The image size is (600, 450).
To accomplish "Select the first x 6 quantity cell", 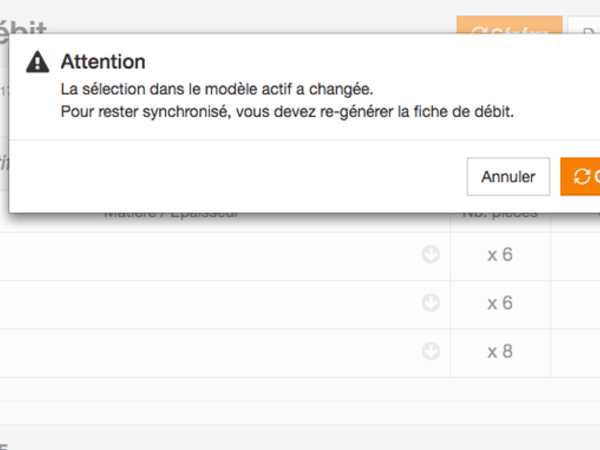I will pos(500,255).
